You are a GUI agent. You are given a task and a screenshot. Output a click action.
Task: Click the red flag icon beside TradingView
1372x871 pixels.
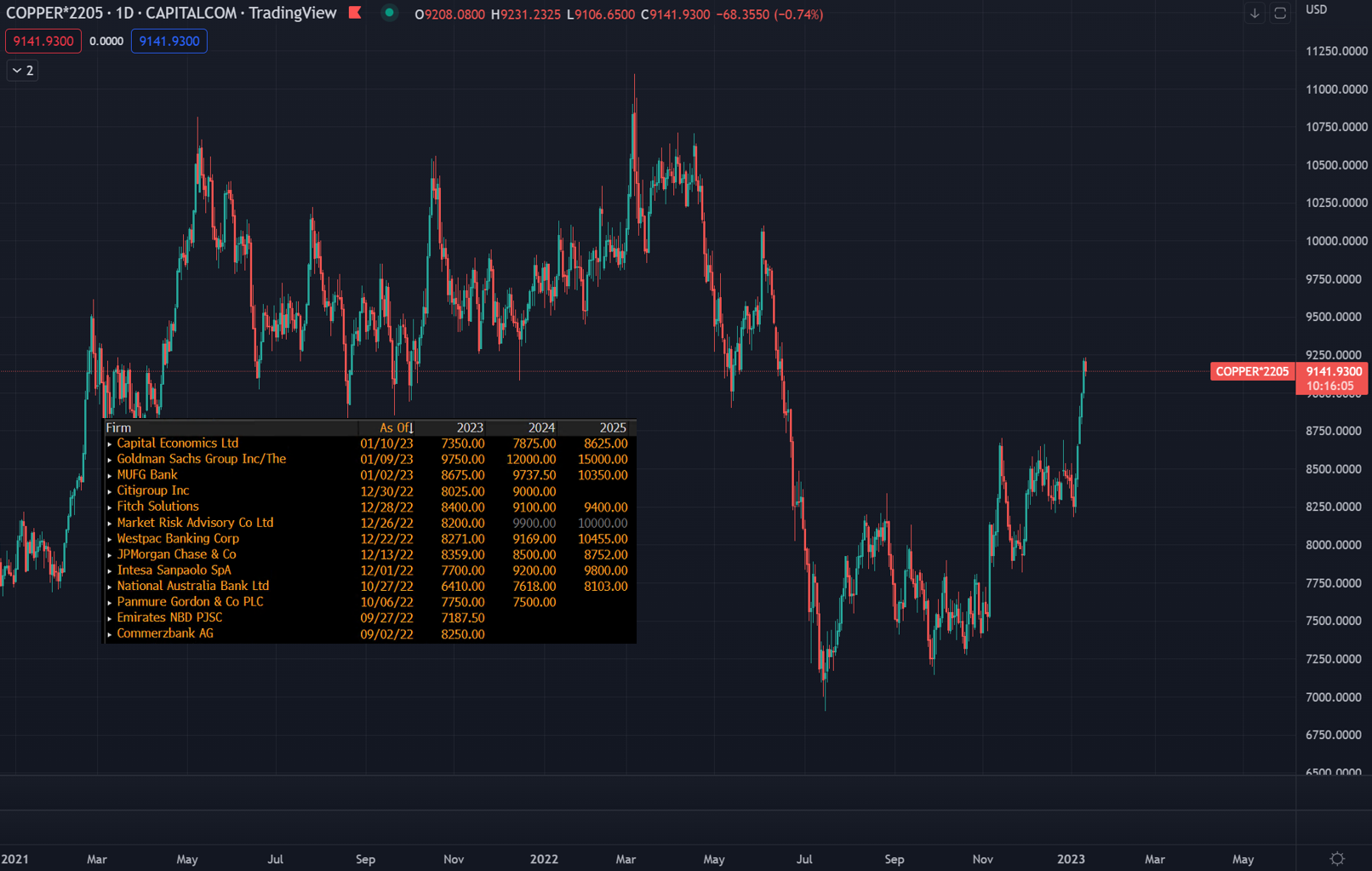tap(355, 13)
